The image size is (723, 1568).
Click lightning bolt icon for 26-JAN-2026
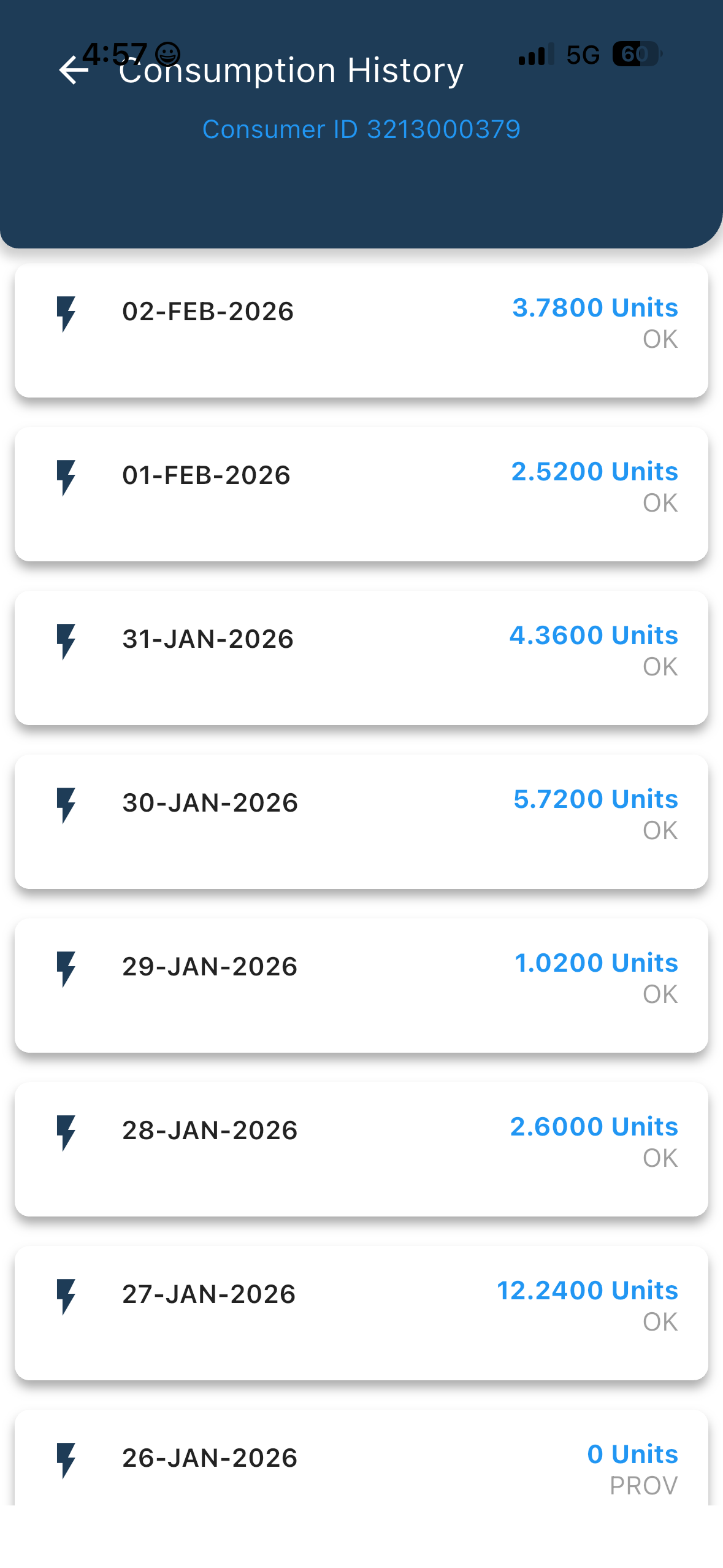pyautogui.click(x=66, y=1461)
